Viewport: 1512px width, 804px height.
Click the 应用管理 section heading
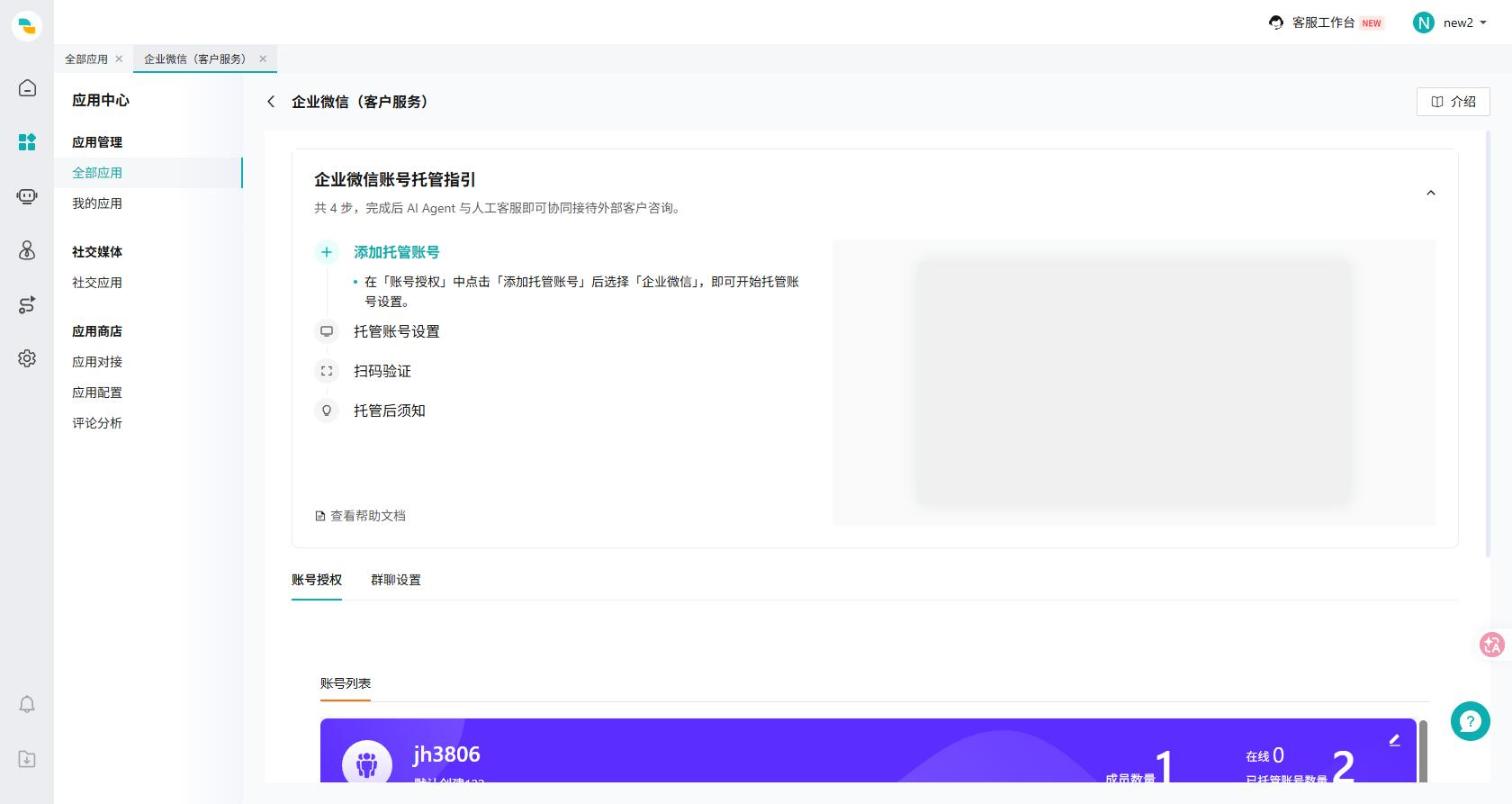(97, 142)
